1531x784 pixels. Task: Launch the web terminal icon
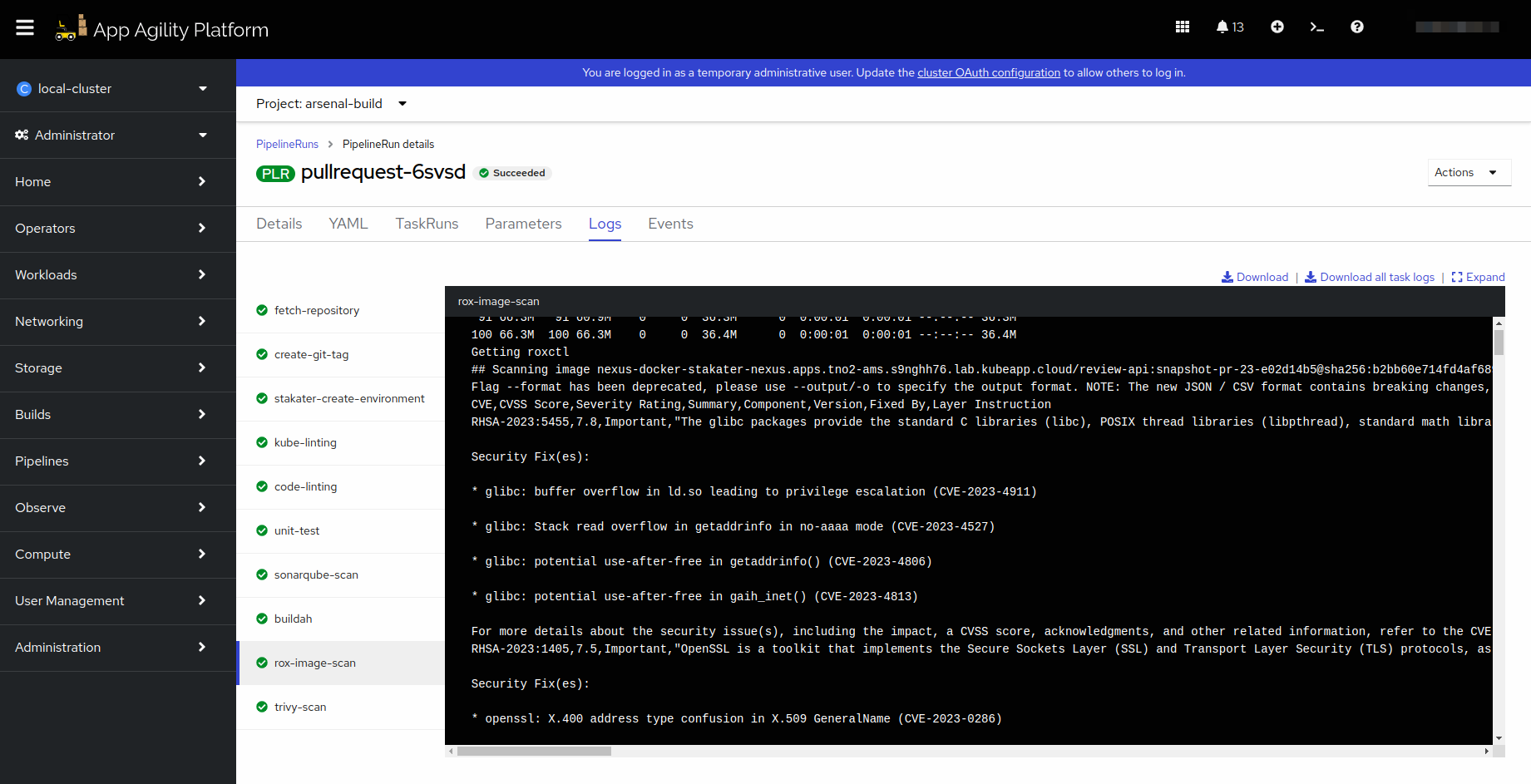(1317, 27)
